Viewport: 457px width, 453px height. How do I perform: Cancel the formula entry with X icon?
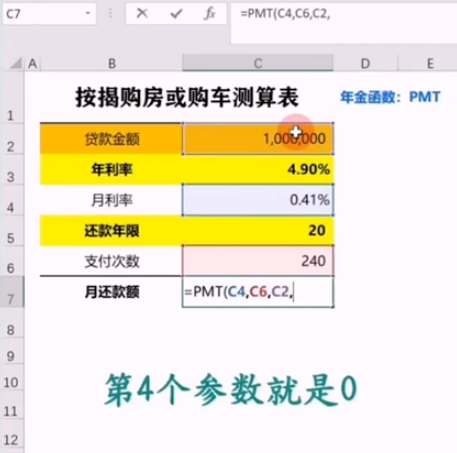pyautogui.click(x=142, y=14)
